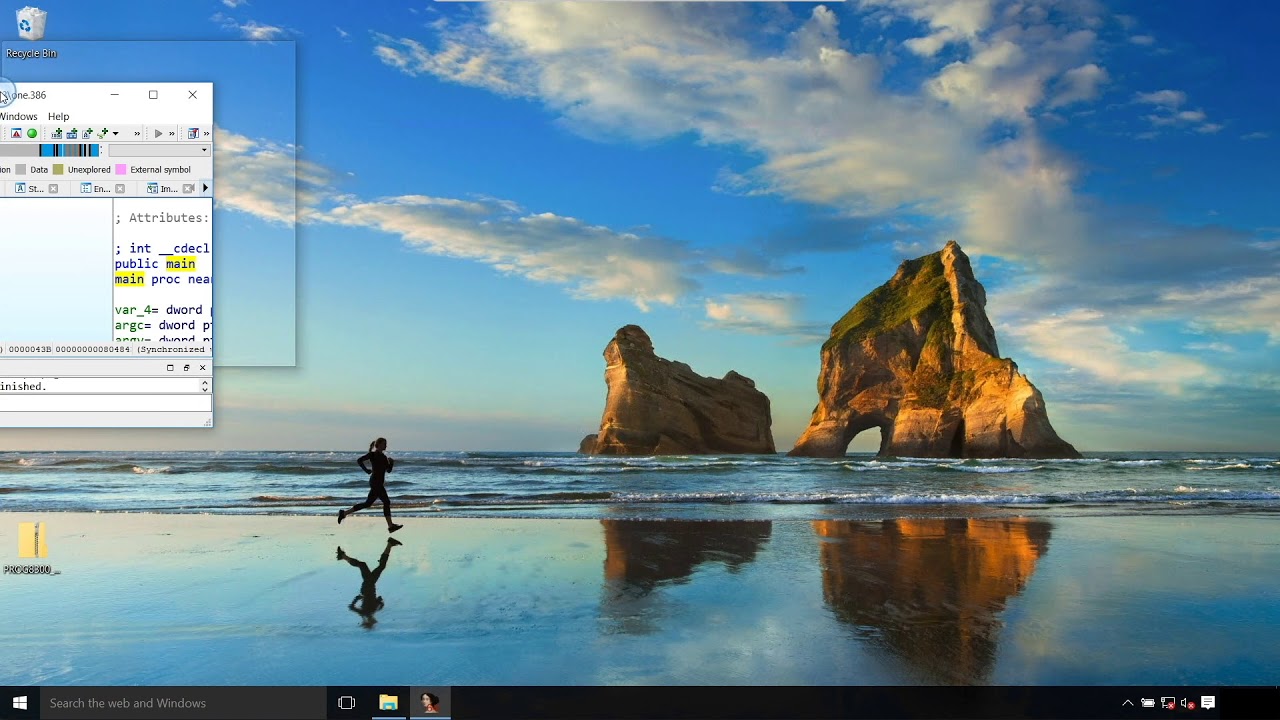Open the small arrow next to green-arrow icons
The height and width of the screenshot is (720, 1280).
click(115, 133)
